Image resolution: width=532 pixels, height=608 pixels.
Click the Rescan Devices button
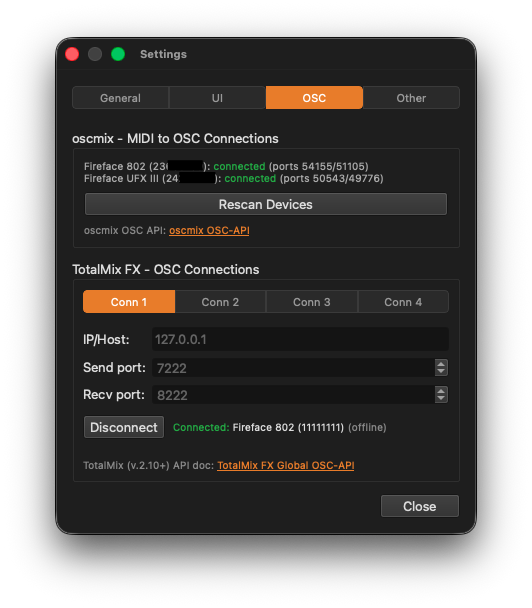coord(266,204)
